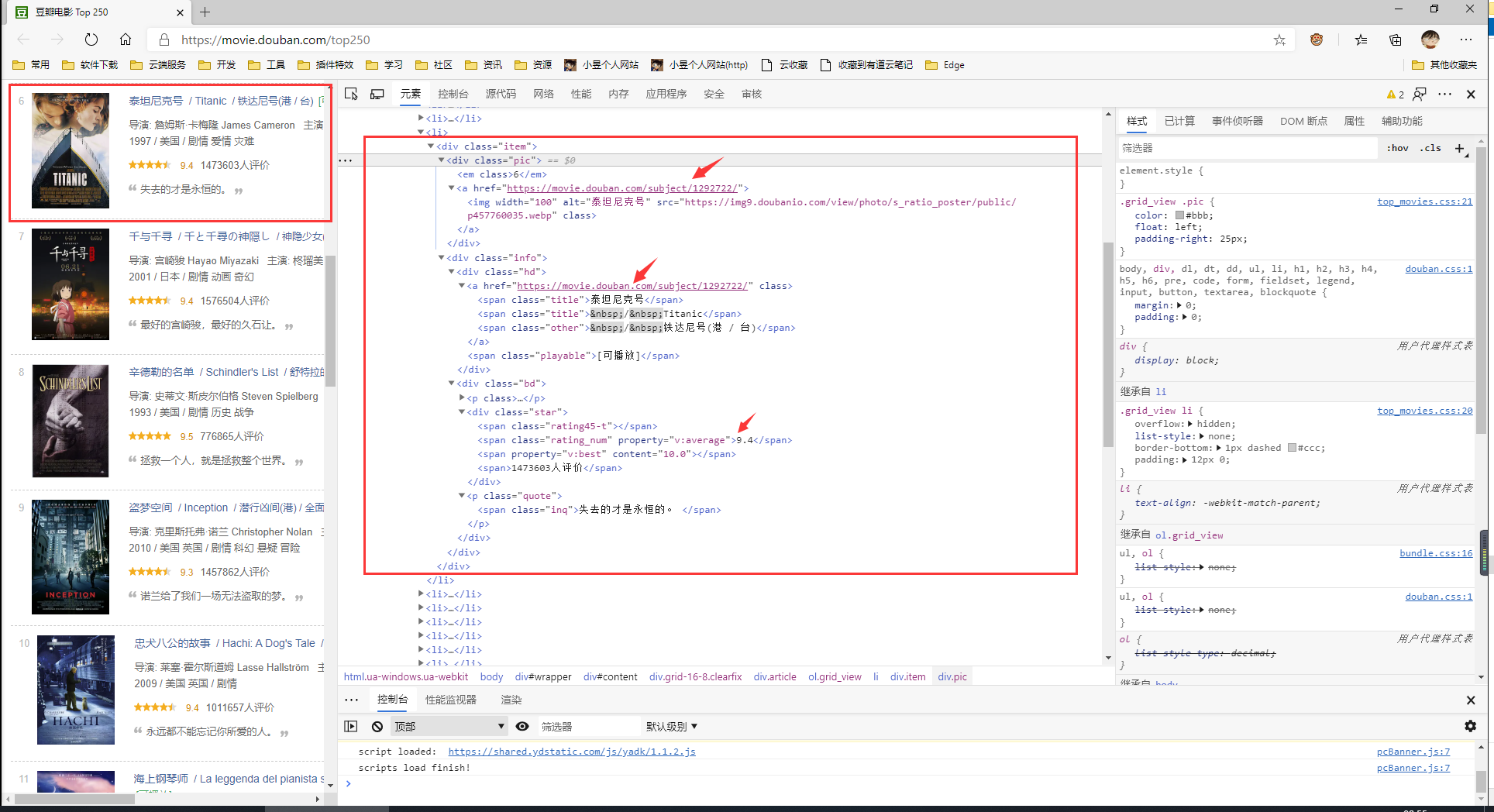Switch to the 网络 tab

543,94
